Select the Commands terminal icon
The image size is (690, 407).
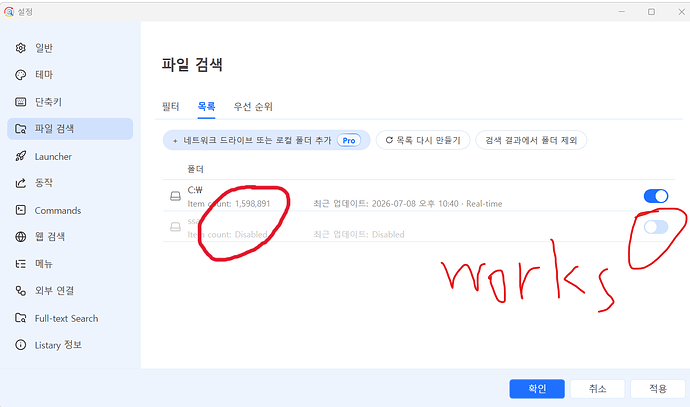[x=21, y=210]
